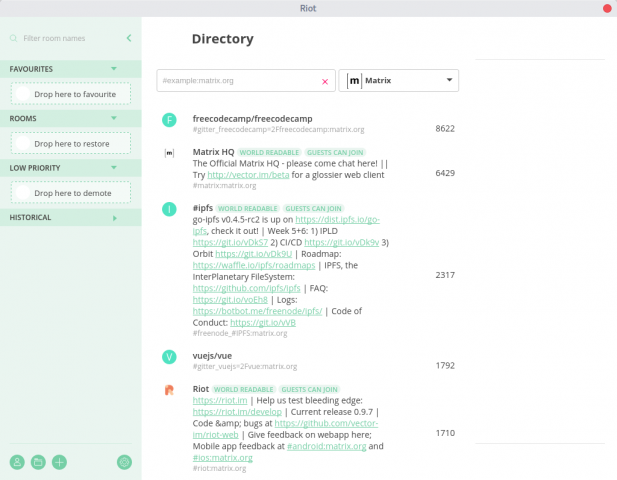Viewport: 617px width, 480px height.
Task: Click the Drop here to favourite box
Action: click(71, 94)
